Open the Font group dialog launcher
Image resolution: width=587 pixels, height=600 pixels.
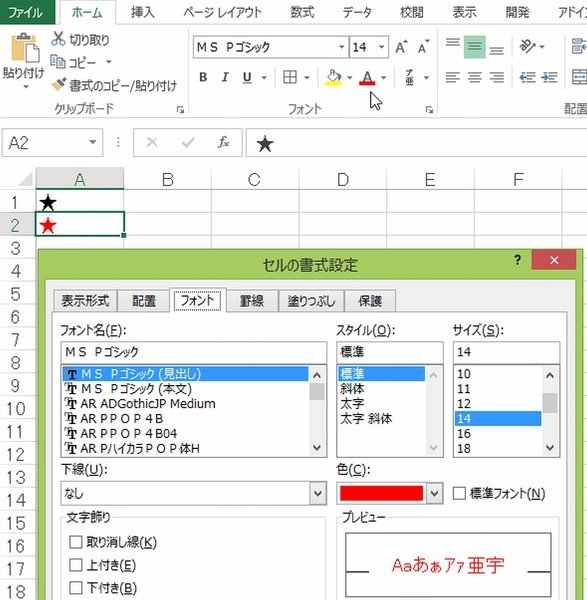click(x=429, y=110)
